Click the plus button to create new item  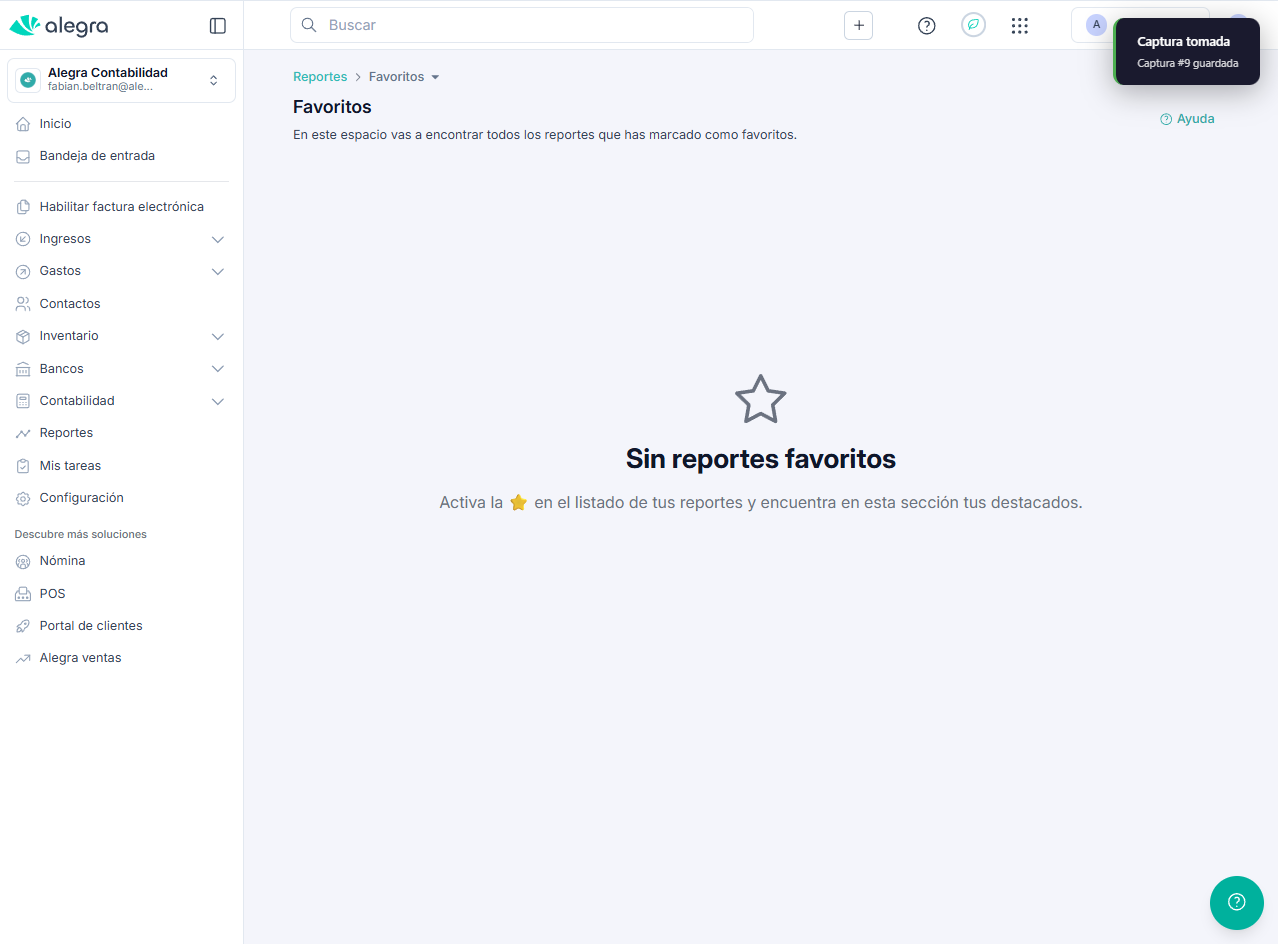pos(858,25)
